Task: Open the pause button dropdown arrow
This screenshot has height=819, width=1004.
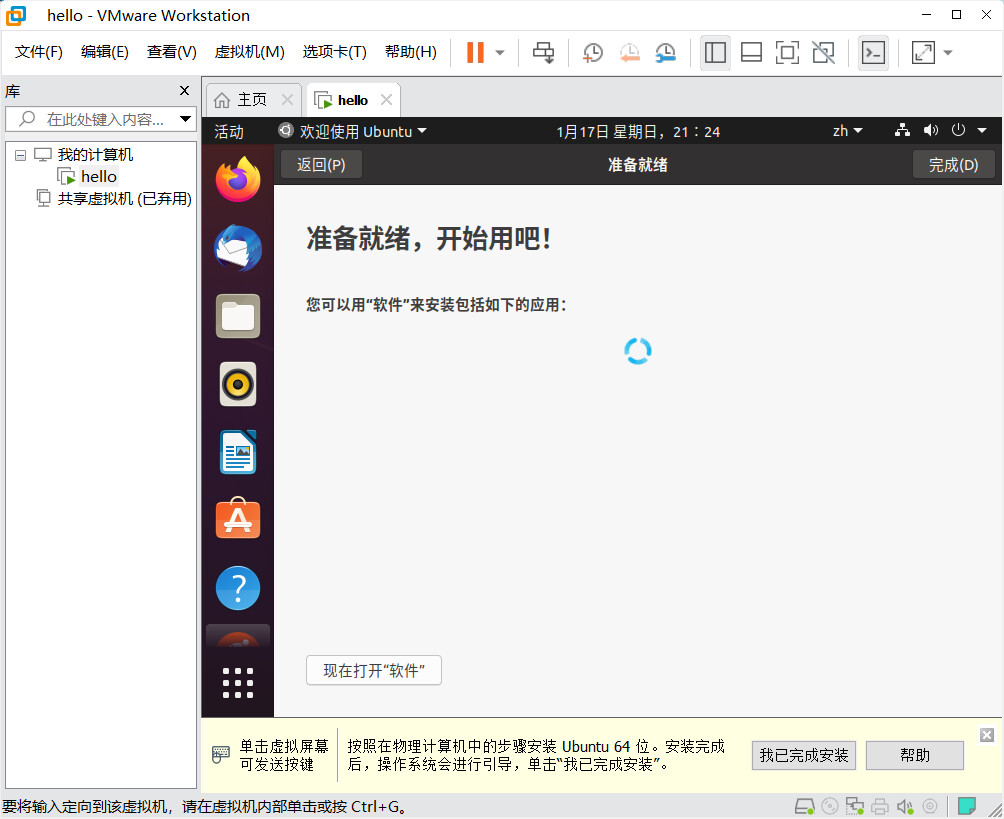Action: click(500, 53)
